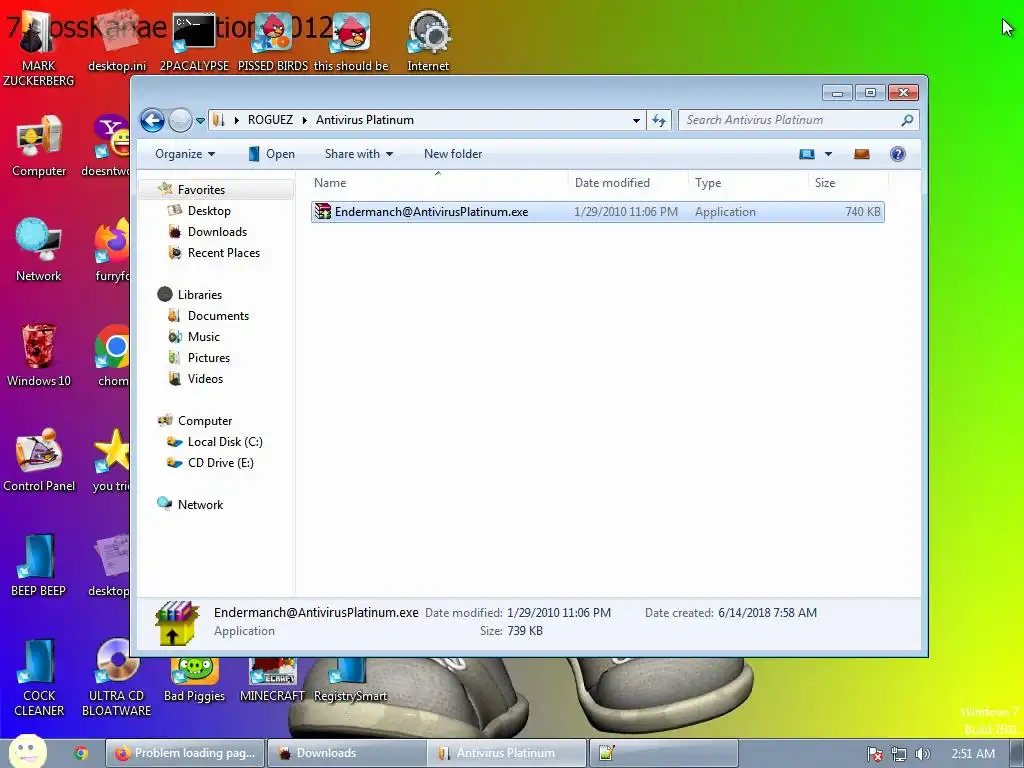Select desktop.ini icon at top of desktop
1024x768 pixels.
pyautogui.click(x=117, y=42)
